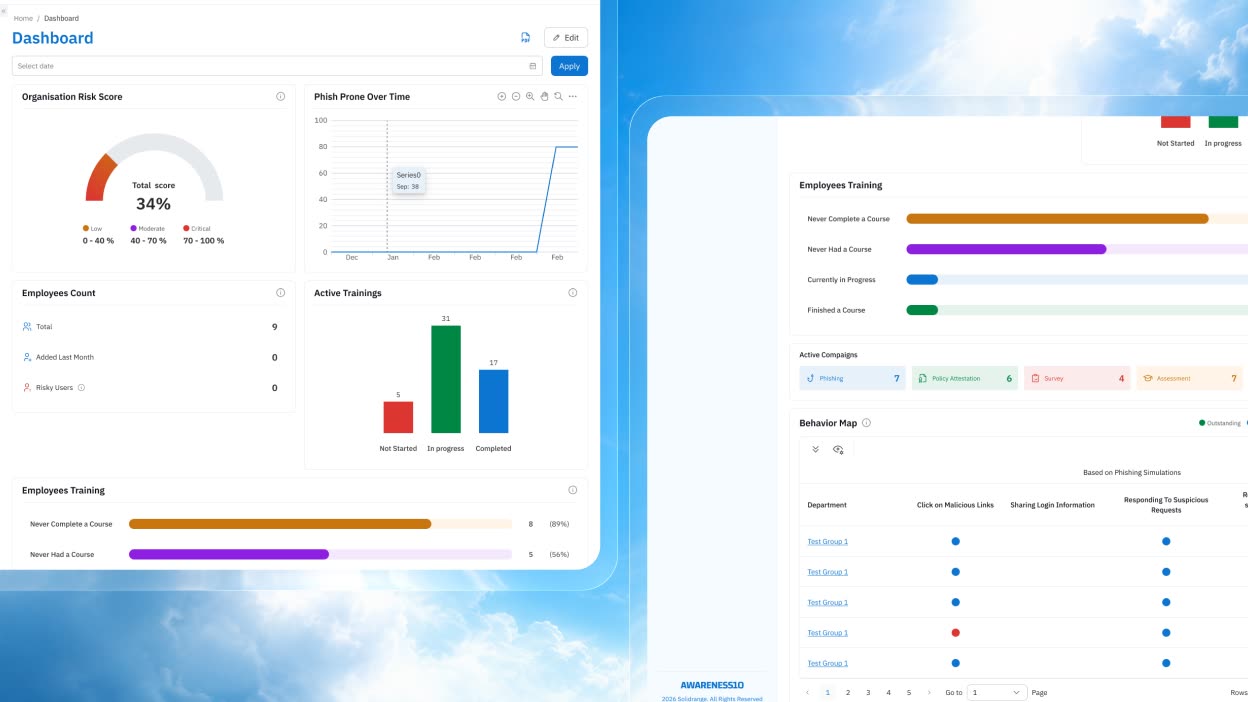
Task: Click the Policy Attestation document icon
Action: pos(922,379)
